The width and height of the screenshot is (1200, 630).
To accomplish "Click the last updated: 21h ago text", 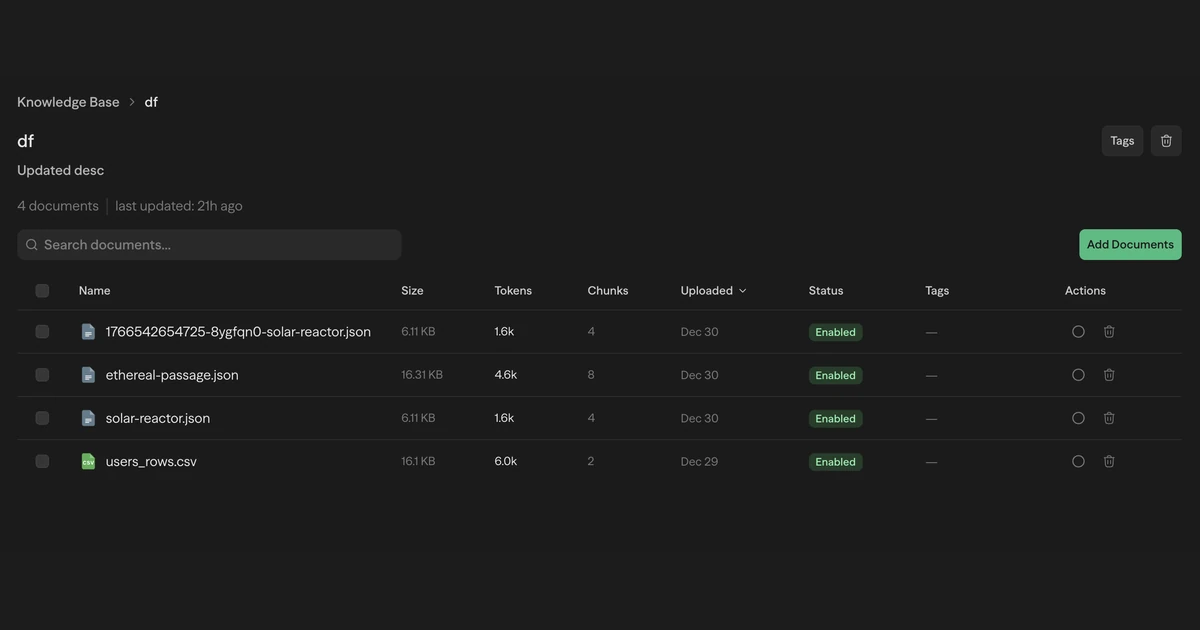I will click(x=179, y=206).
